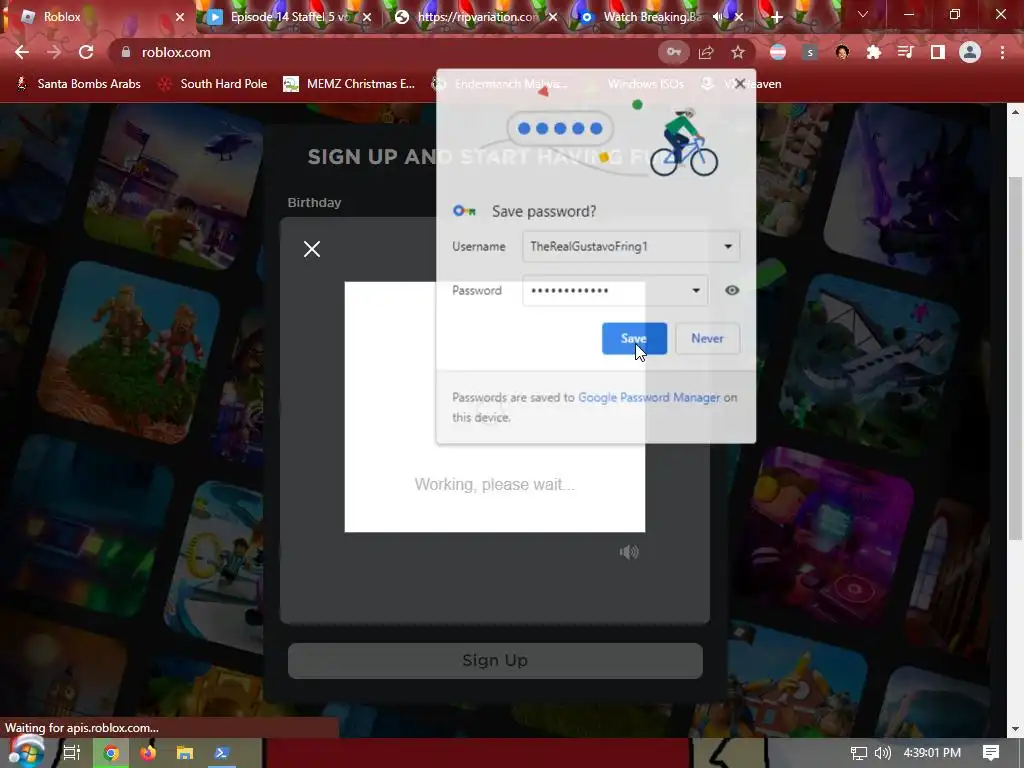Click Chrome icon on taskbar

111,753
